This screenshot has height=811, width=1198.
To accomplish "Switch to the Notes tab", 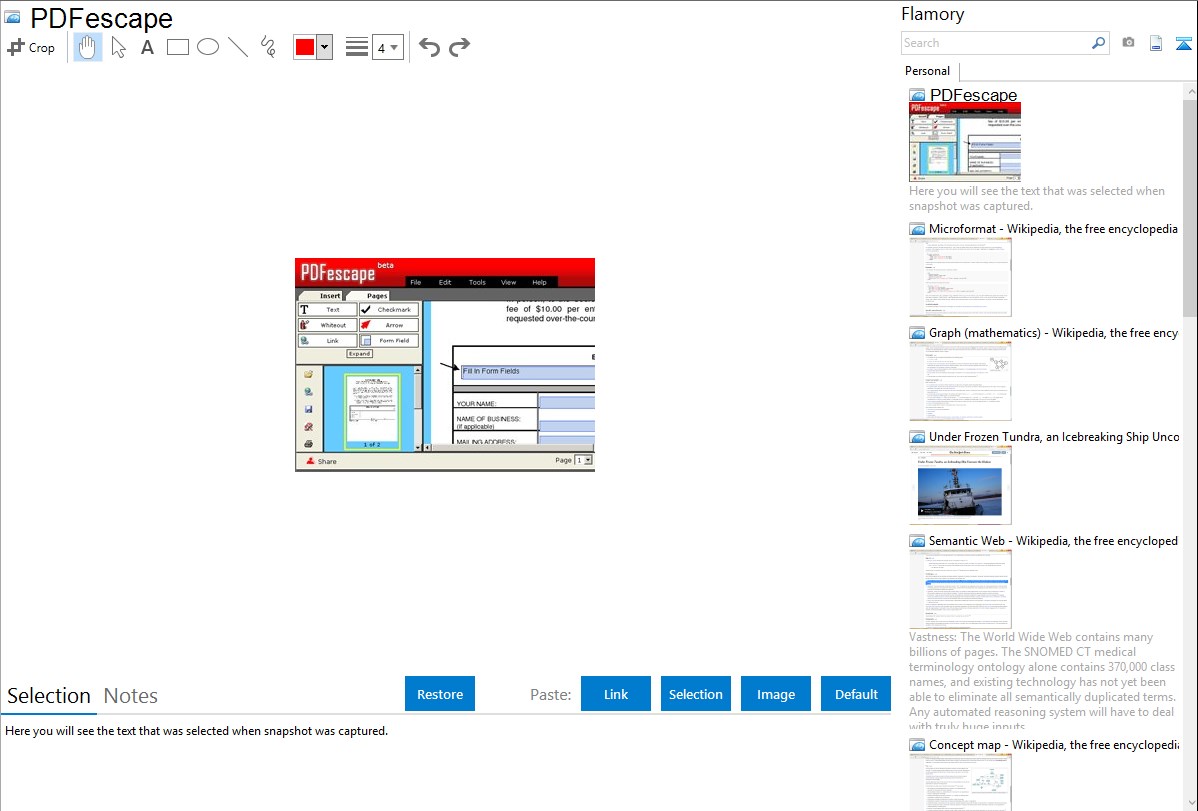I will 131,696.
